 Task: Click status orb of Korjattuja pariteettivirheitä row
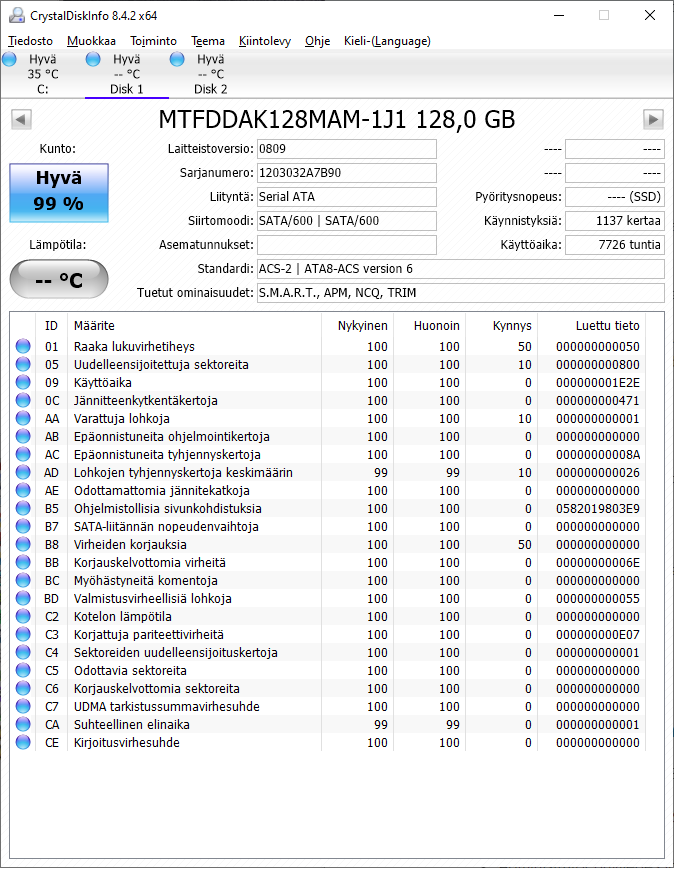coord(23,634)
